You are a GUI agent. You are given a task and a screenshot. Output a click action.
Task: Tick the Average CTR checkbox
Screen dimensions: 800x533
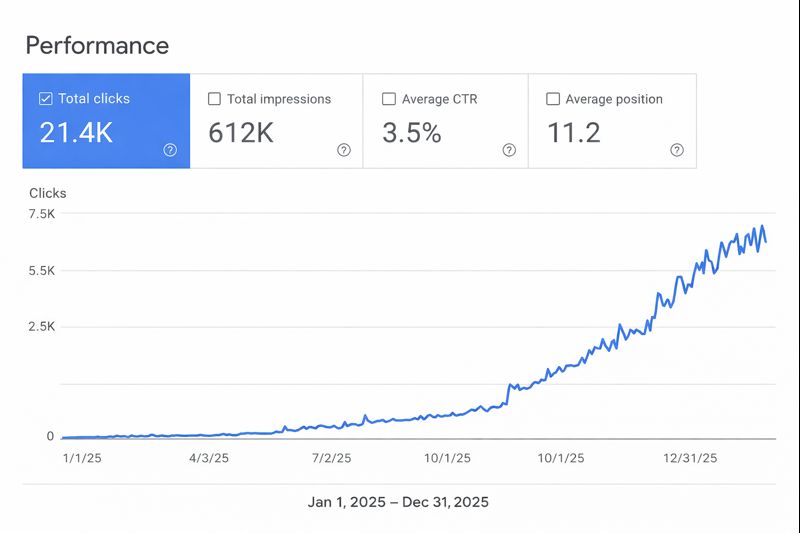389,99
